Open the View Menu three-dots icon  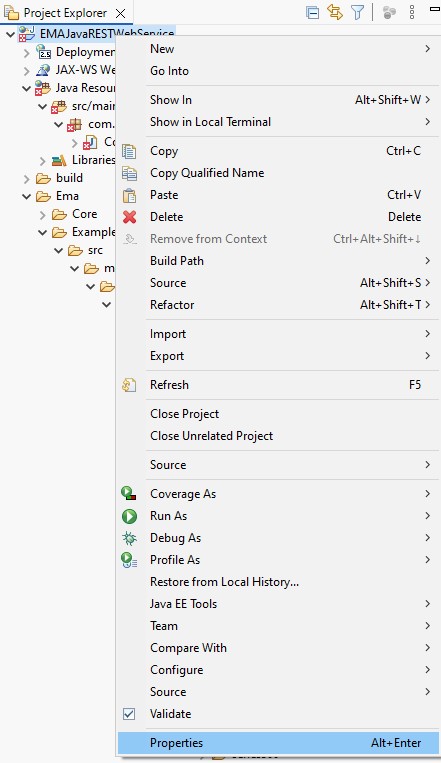(x=412, y=12)
